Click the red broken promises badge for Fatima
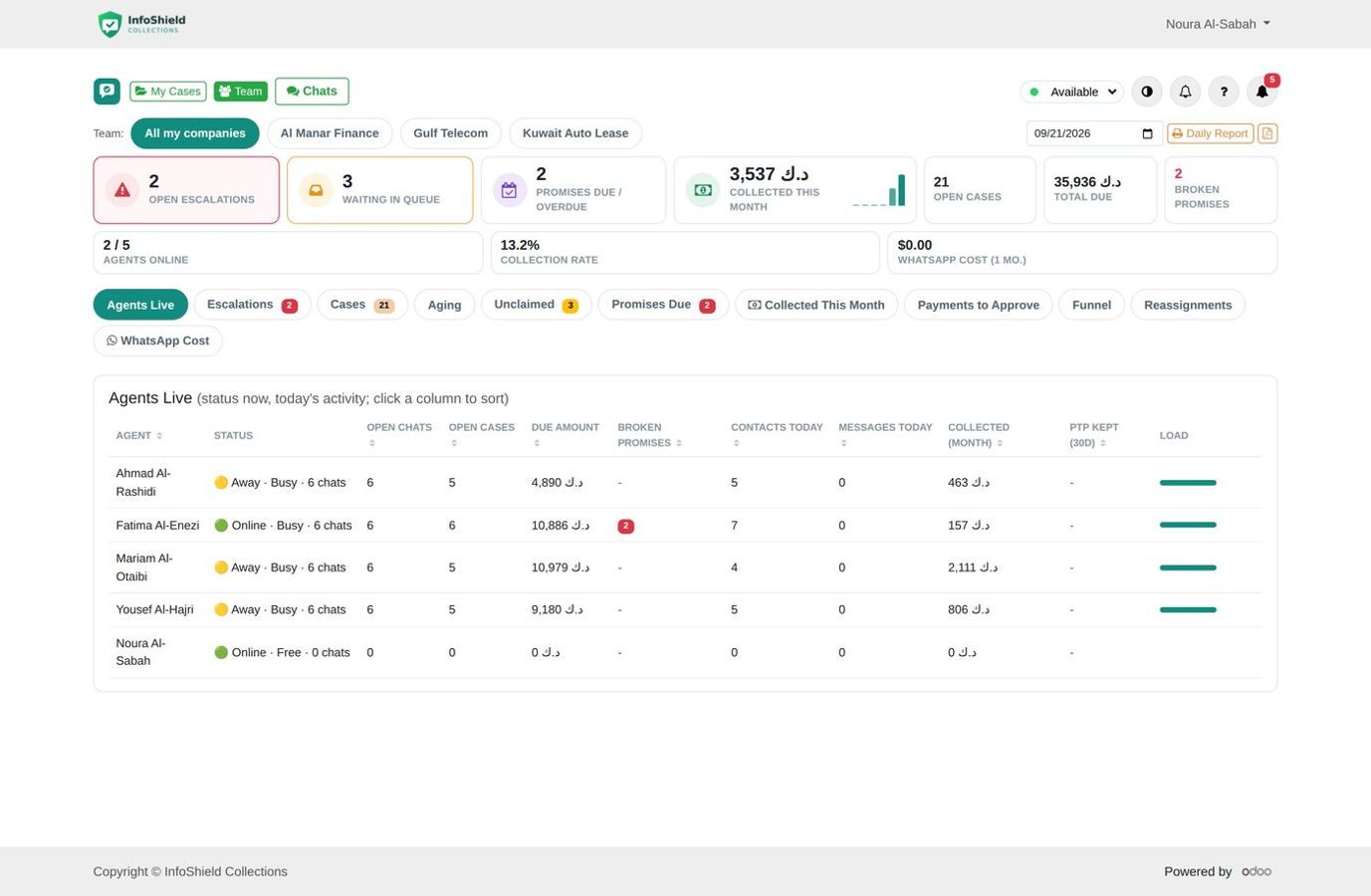Screen dimensions: 1371x896 click(x=625, y=526)
